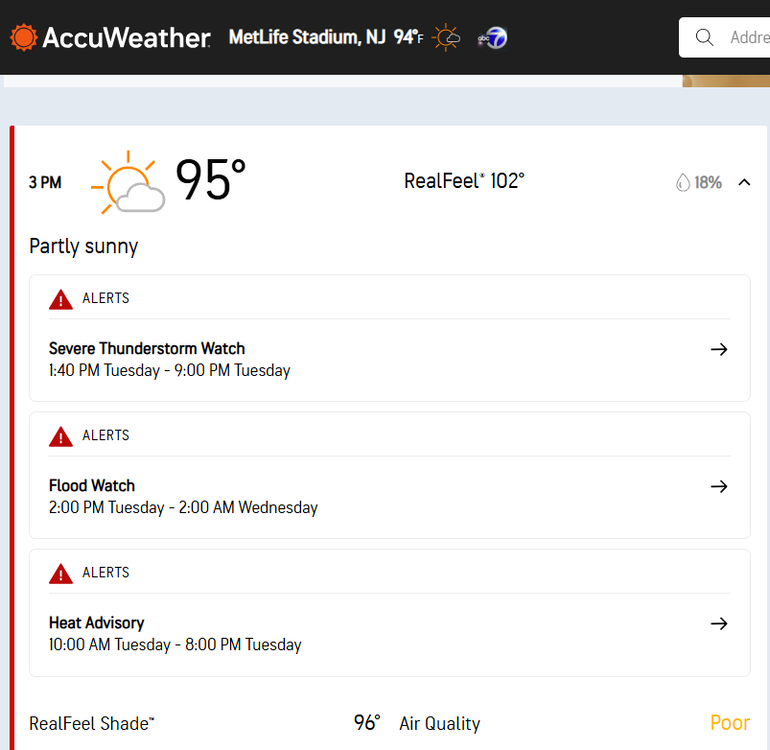This screenshot has height=750, width=770.
Task: Click the Severe Thunderstorm alert warning triangle
Action: 61,299
